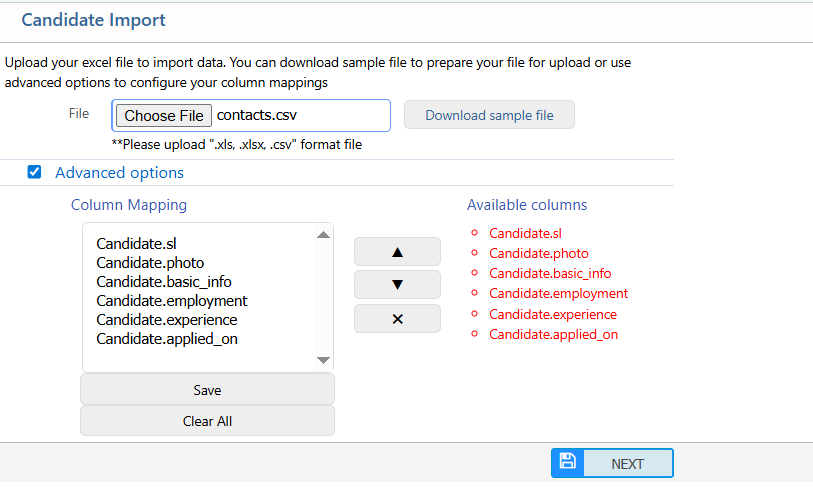
Task: Save the column mapping
Action: (x=207, y=390)
